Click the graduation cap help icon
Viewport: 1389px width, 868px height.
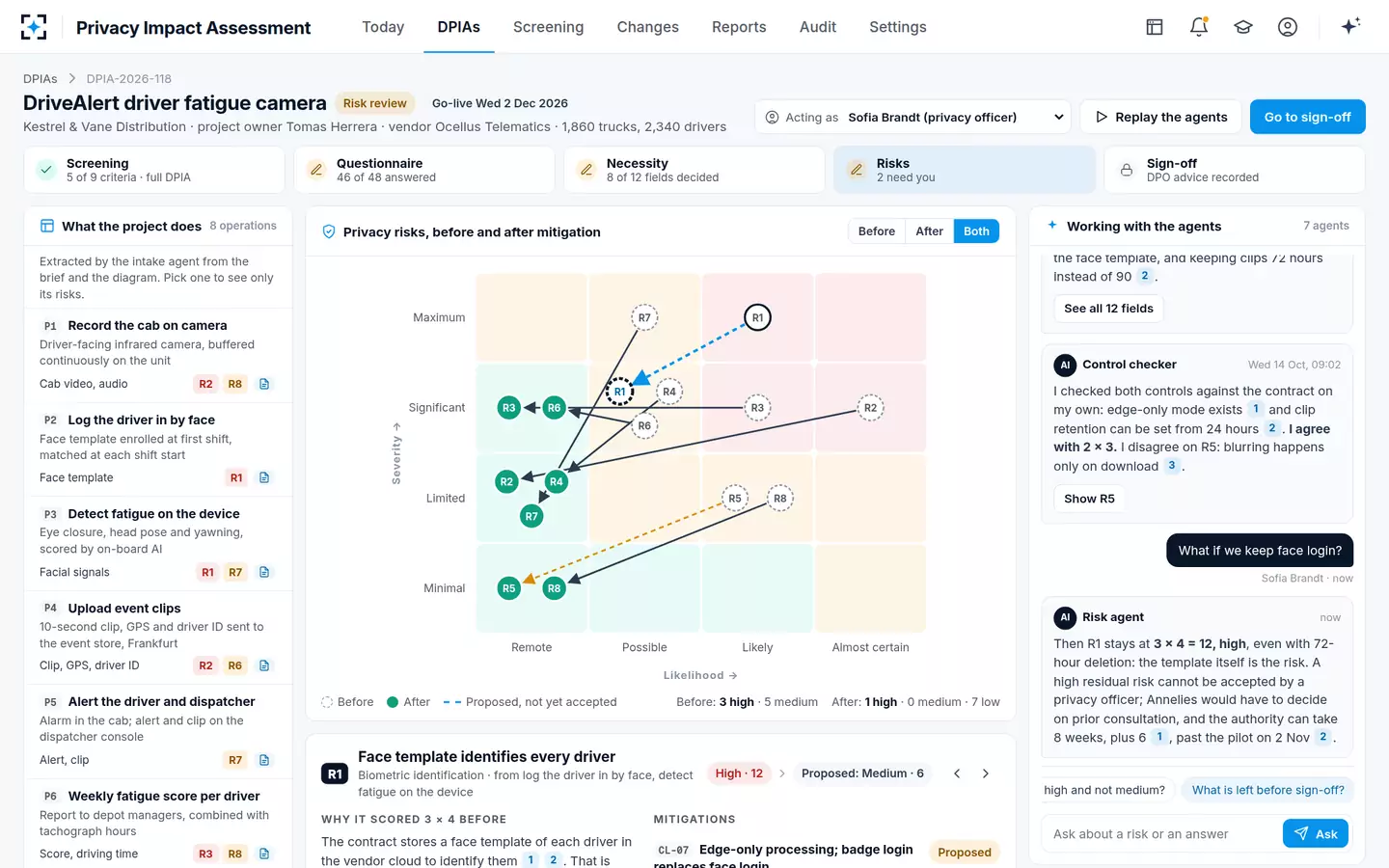[x=1243, y=27]
